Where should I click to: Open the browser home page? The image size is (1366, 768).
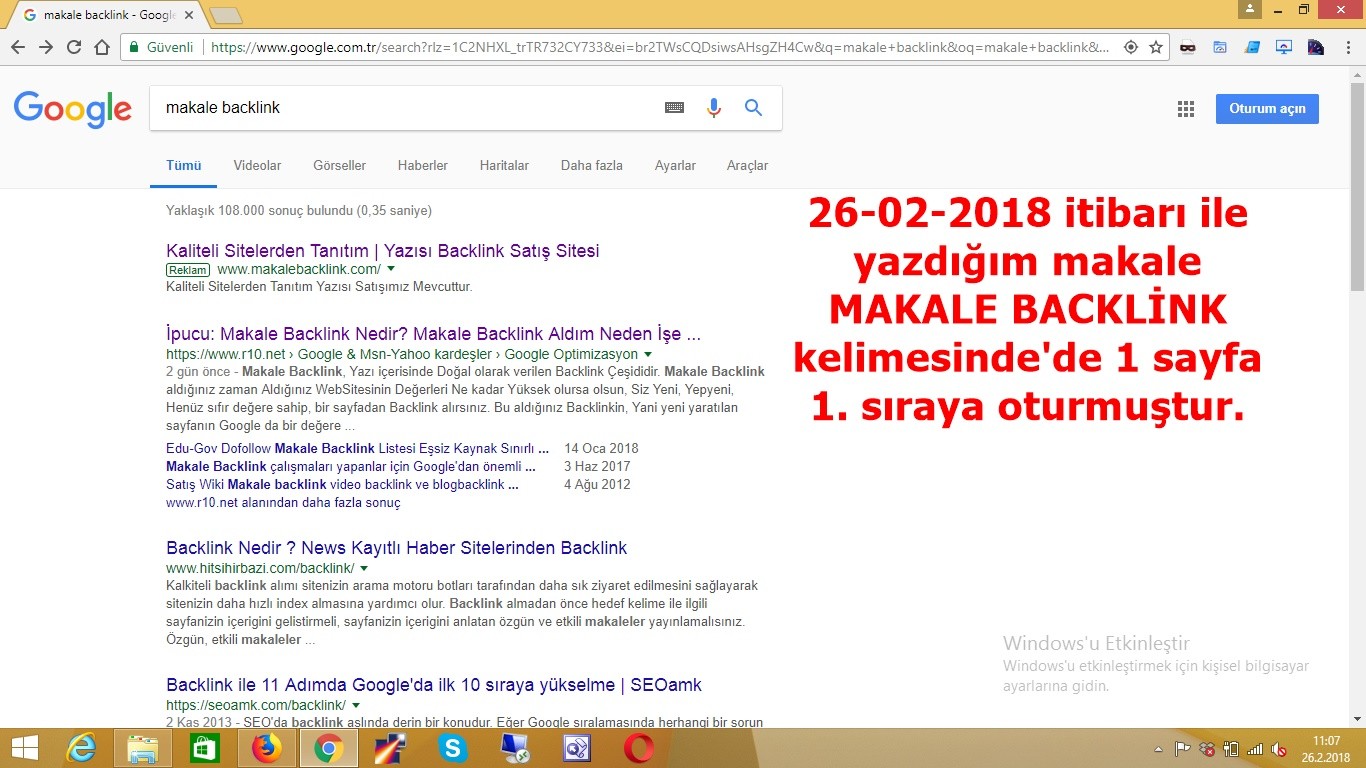tap(102, 47)
